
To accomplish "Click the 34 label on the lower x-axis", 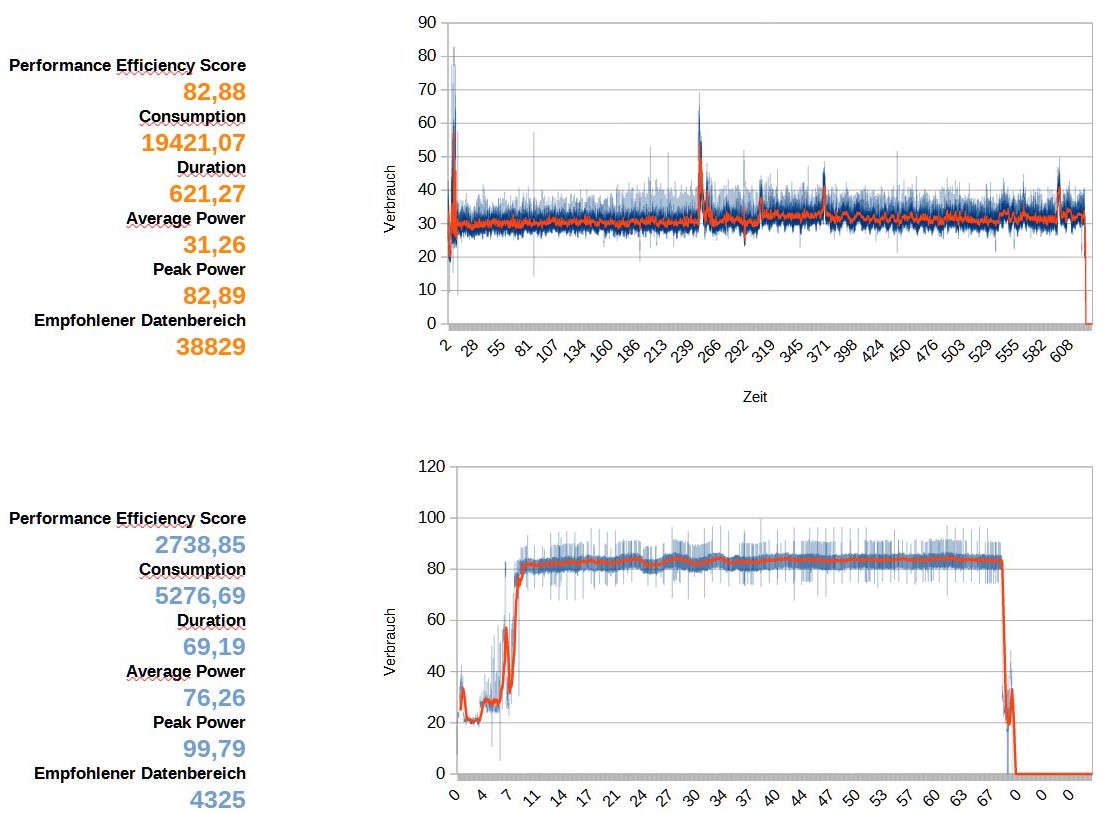I will tap(718, 797).
